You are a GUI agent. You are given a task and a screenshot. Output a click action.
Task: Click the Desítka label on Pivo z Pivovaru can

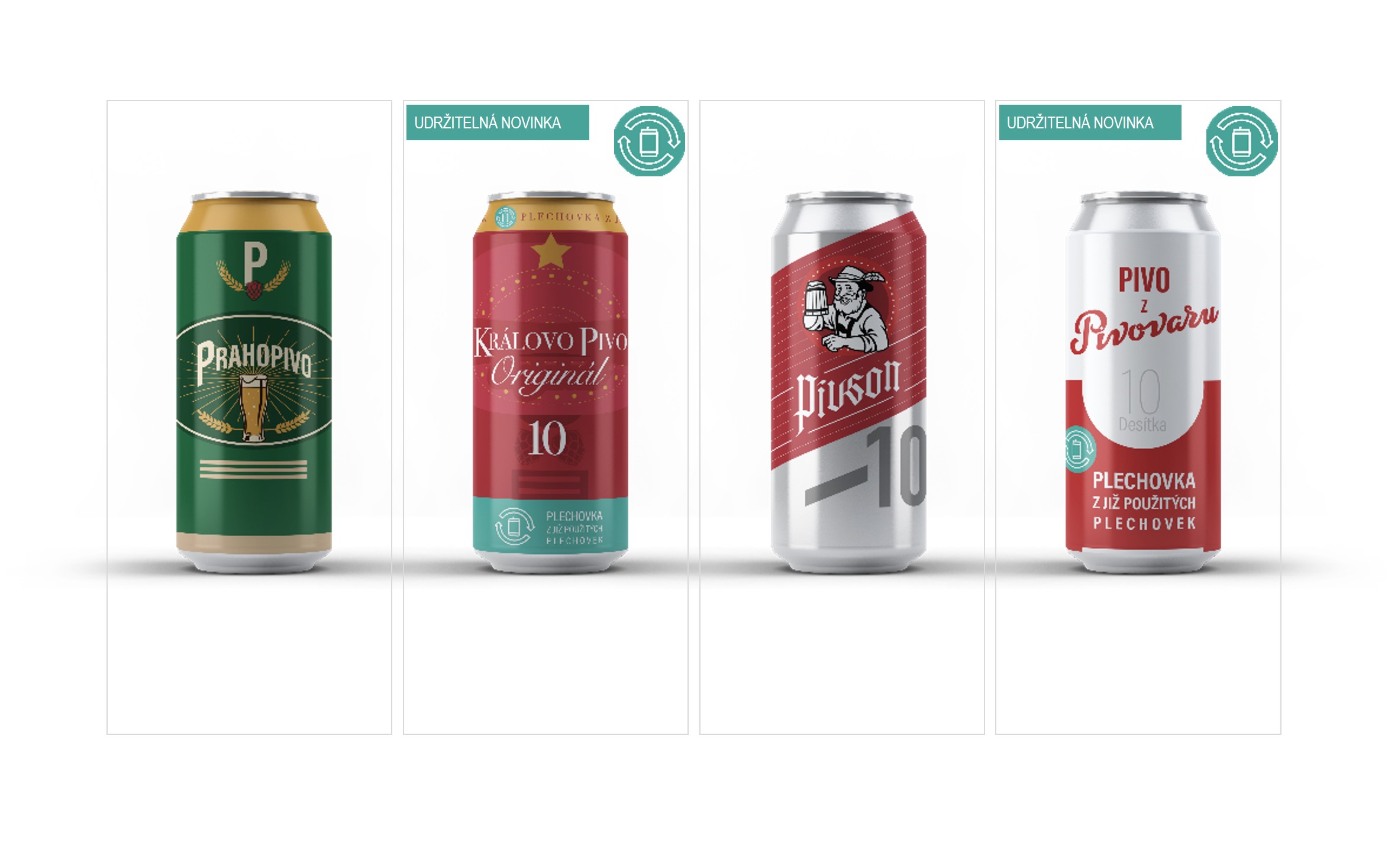[x=1142, y=425]
